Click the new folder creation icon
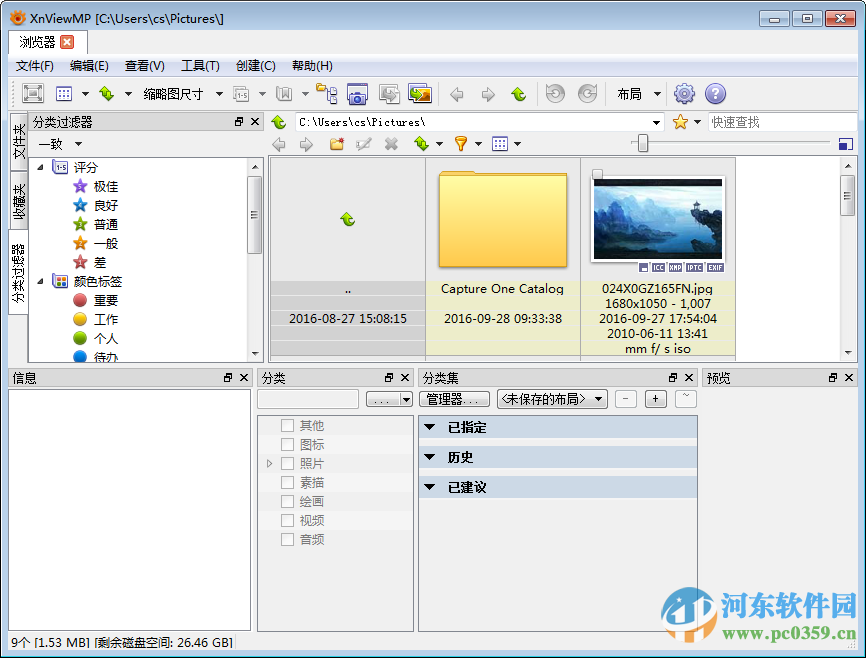The height and width of the screenshot is (658, 866). 336,144
